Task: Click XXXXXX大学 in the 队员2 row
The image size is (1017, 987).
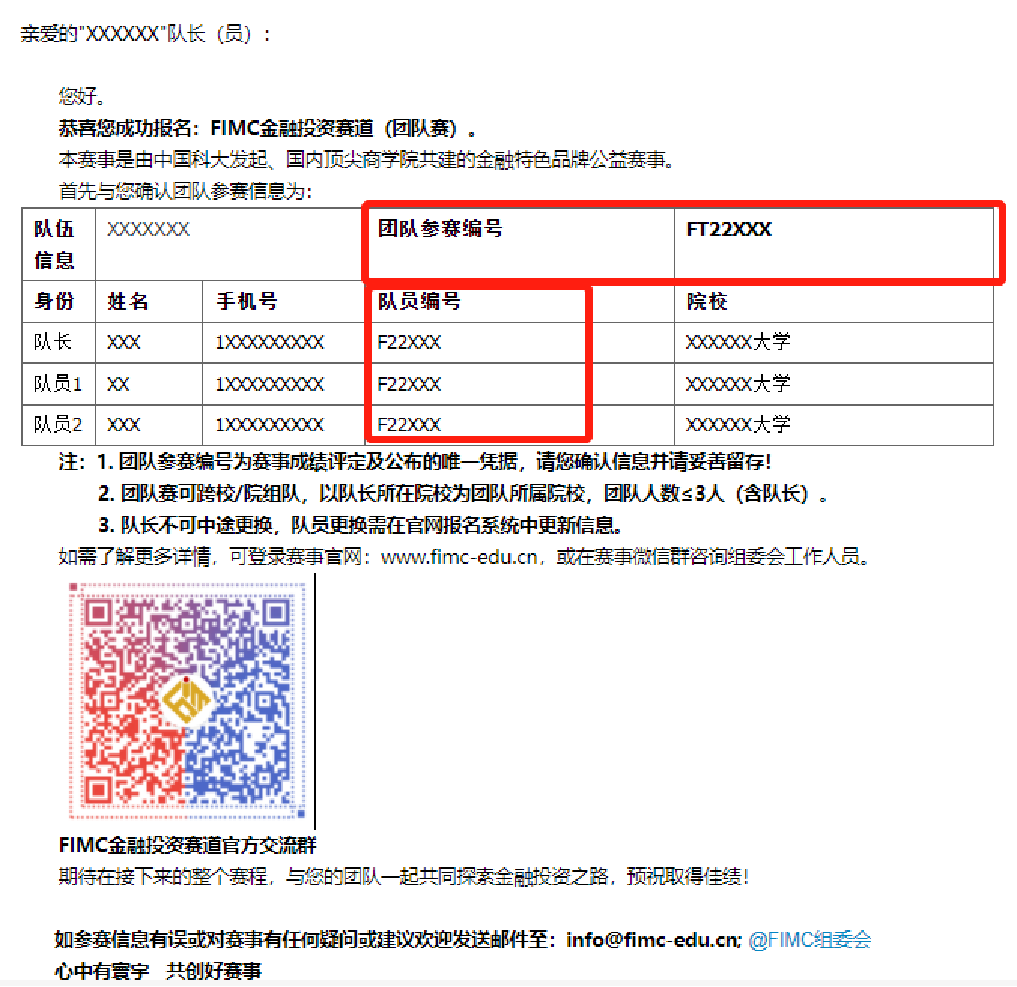Action: (x=738, y=424)
